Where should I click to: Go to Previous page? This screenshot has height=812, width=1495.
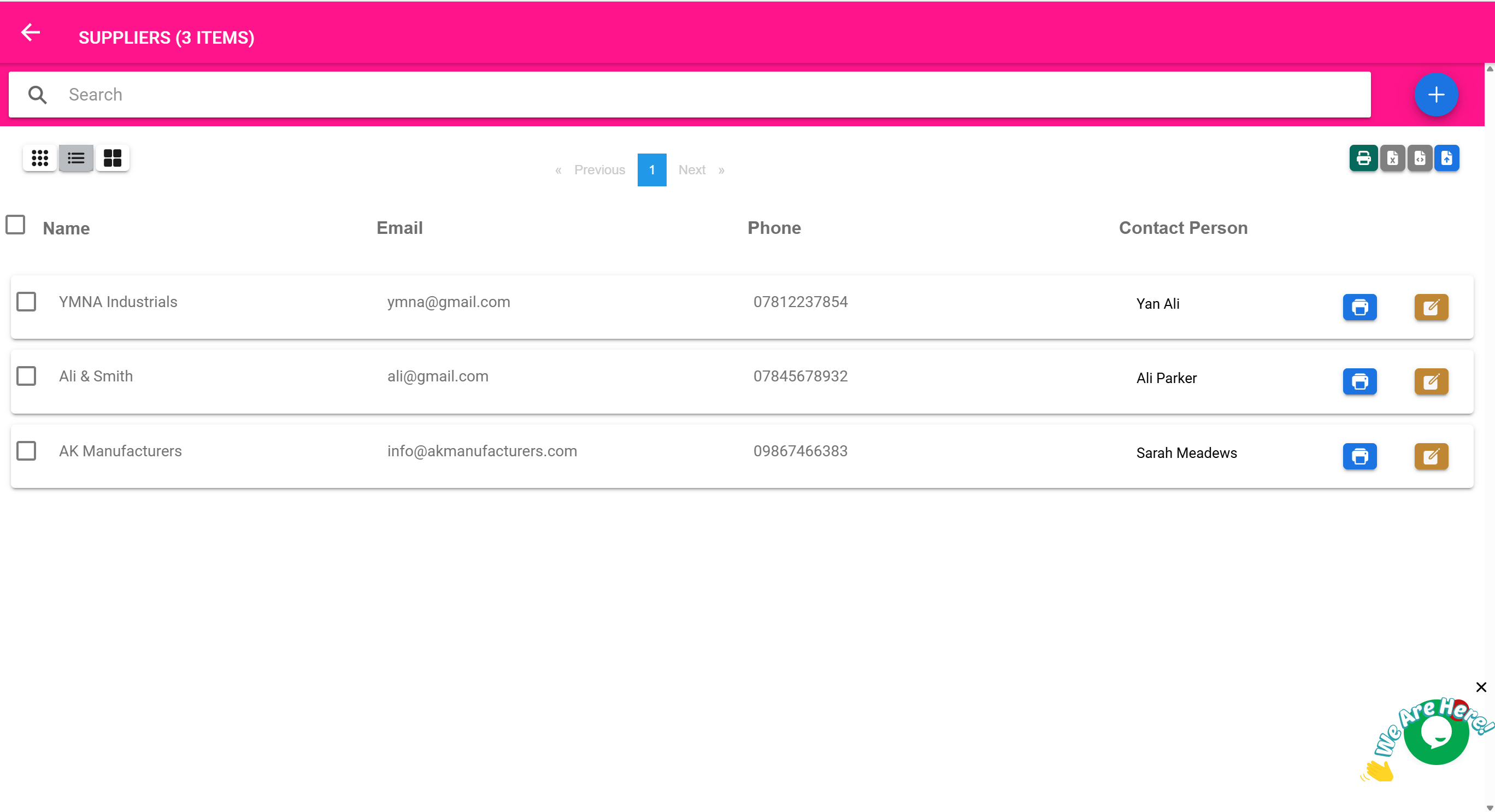tap(599, 170)
